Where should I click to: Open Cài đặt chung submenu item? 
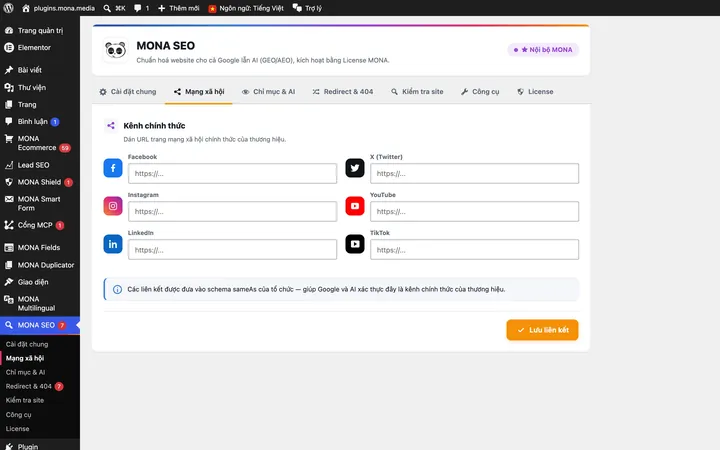point(27,344)
